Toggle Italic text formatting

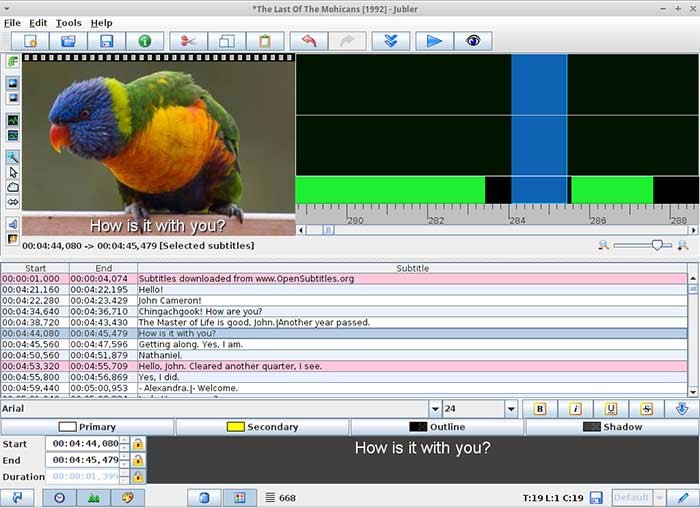576,408
